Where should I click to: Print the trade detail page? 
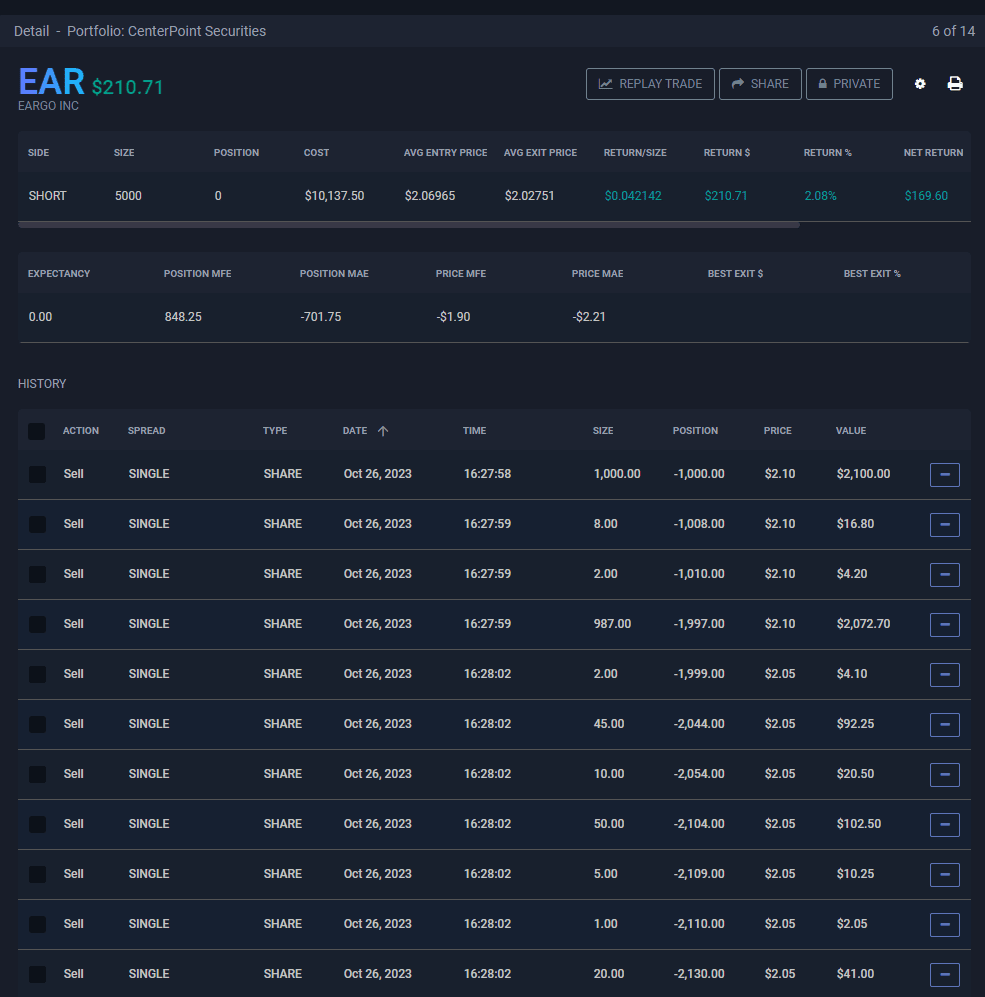coord(954,84)
